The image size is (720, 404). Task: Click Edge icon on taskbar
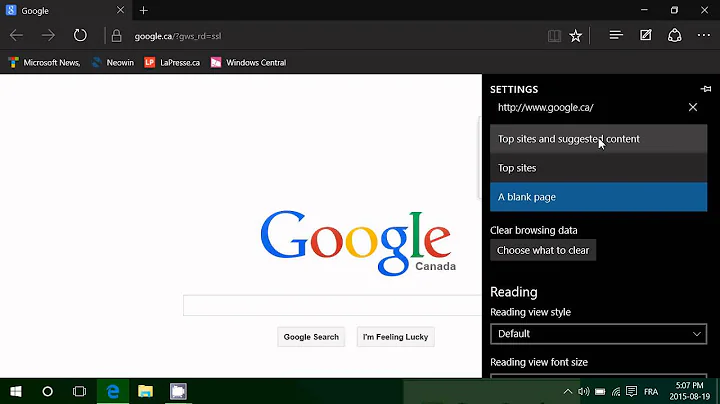tap(112, 391)
